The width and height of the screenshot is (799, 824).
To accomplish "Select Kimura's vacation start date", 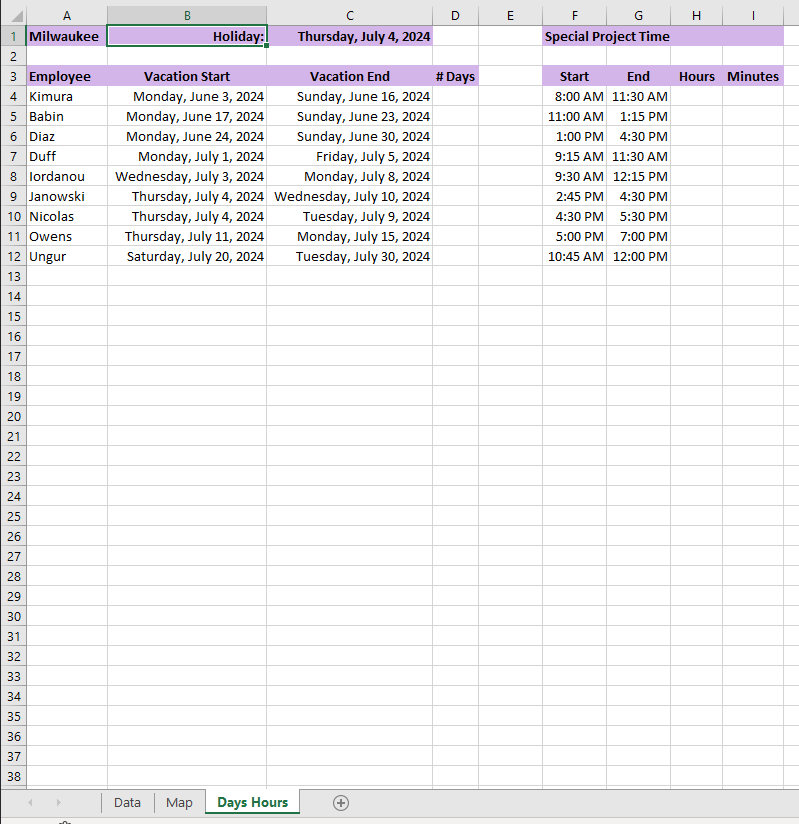I will click(187, 96).
